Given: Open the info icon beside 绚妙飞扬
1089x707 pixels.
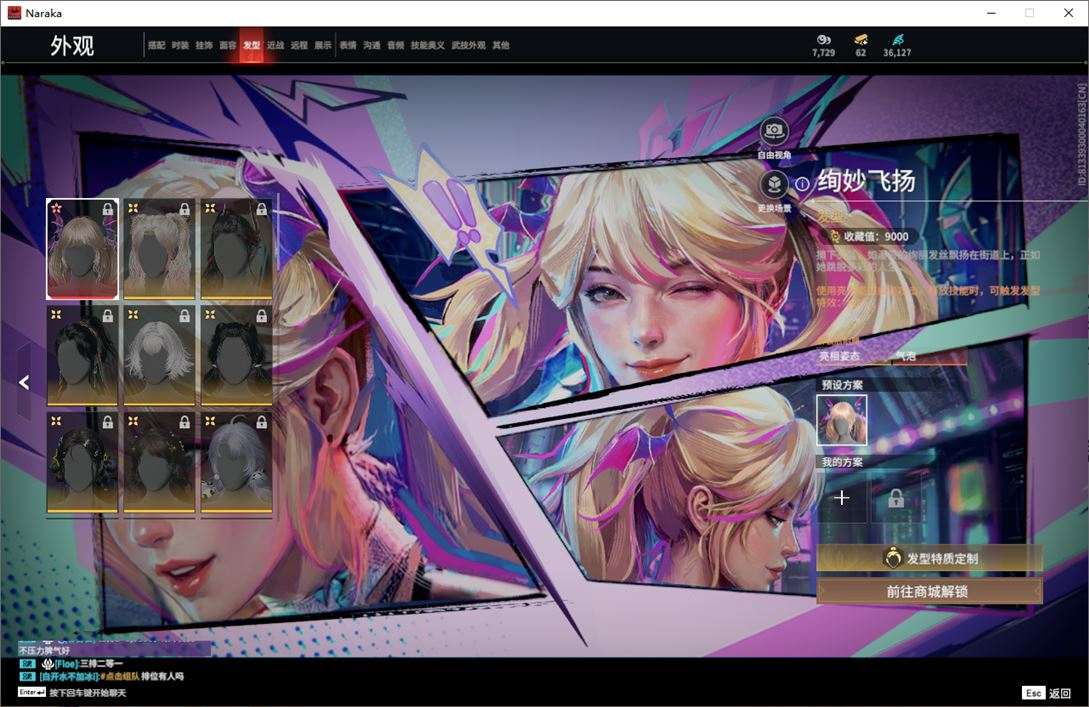Looking at the screenshot, I should 802,184.
